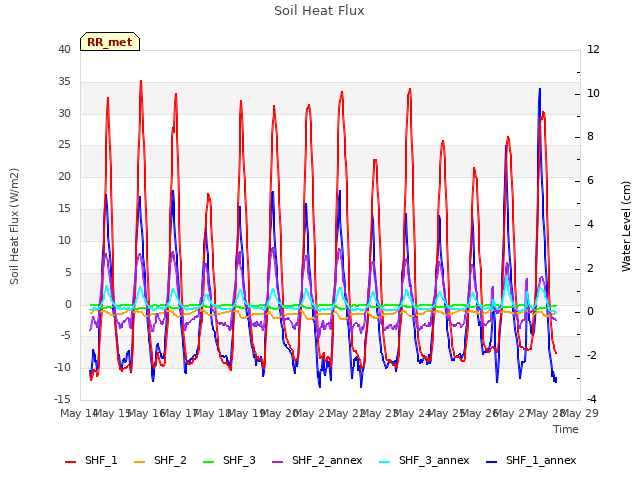The width and height of the screenshot is (640, 480).
Task: Click the Soil Heat Flux chart title
Action: (319, 11)
